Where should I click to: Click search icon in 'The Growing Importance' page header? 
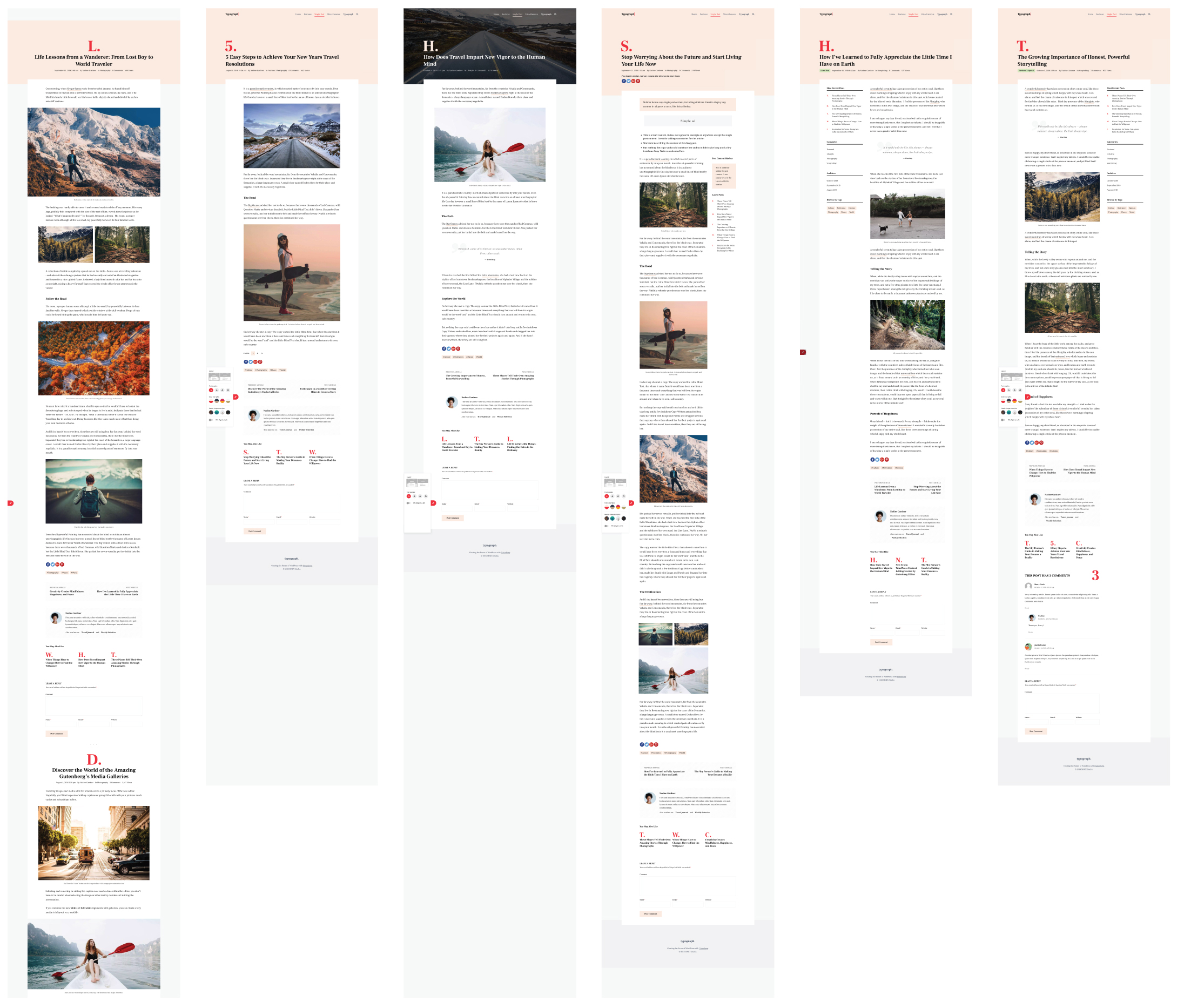pyautogui.click(x=1149, y=14)
